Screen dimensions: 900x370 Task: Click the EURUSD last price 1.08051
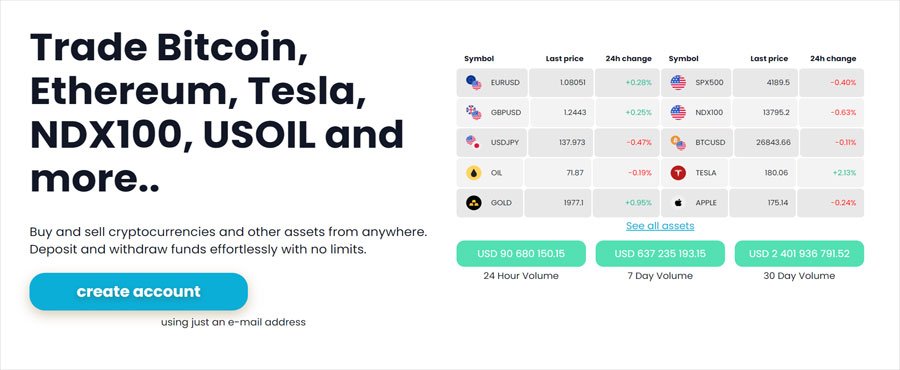pyautogui.click(x=561, y=83)
